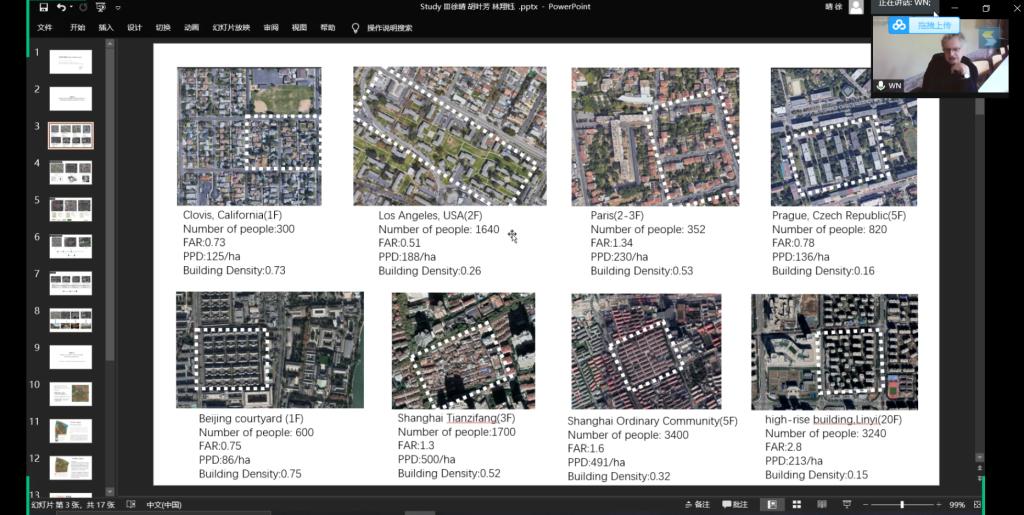Select slide 5 thumbnail in panel
The width and height of the screenshot is (1024, 515).
[71, 209]
